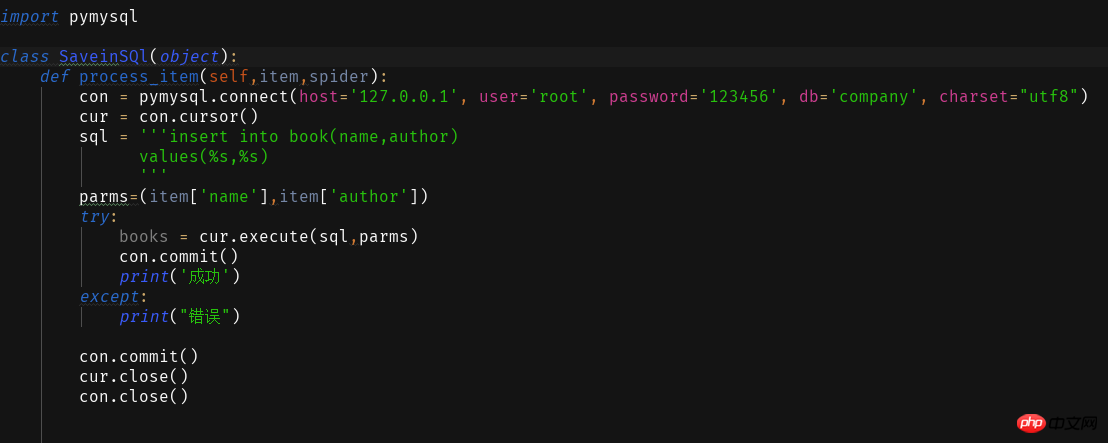This screenshot has width=1108, height=443.
Task: Click the except keyword
Action: coord(109,296)
